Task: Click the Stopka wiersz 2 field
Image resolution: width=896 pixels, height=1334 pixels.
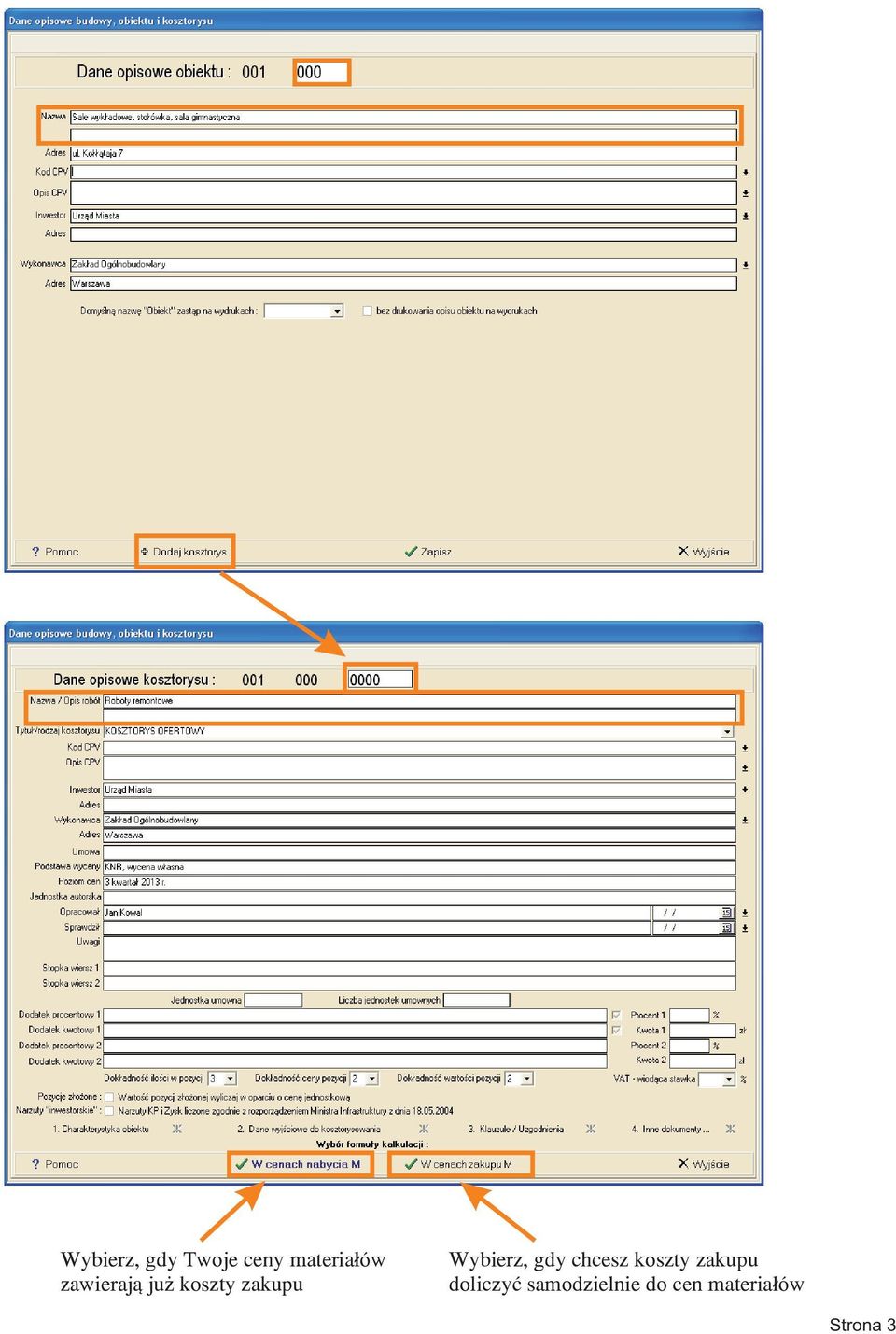Action: 419,984
